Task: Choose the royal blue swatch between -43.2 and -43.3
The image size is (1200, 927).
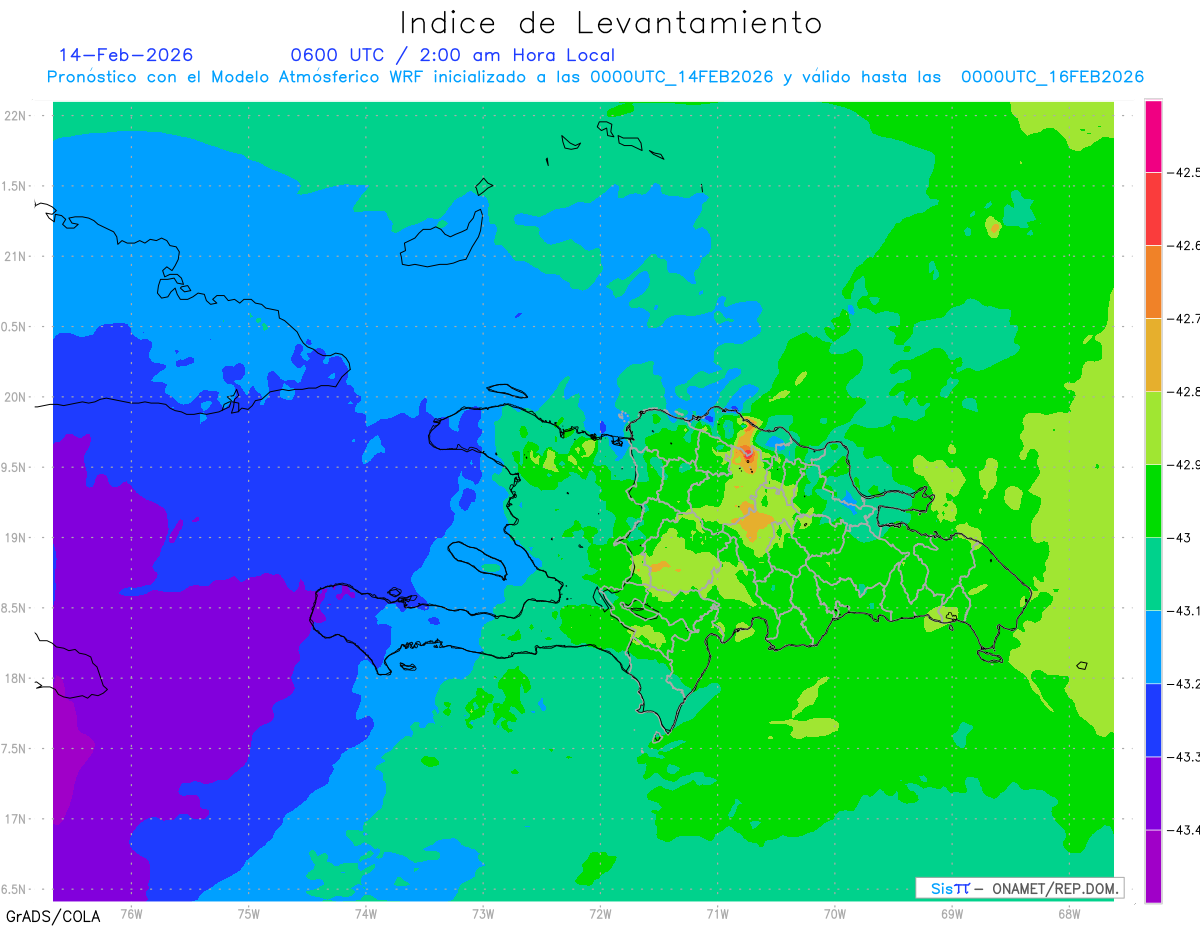Action: coord(1153,720)
